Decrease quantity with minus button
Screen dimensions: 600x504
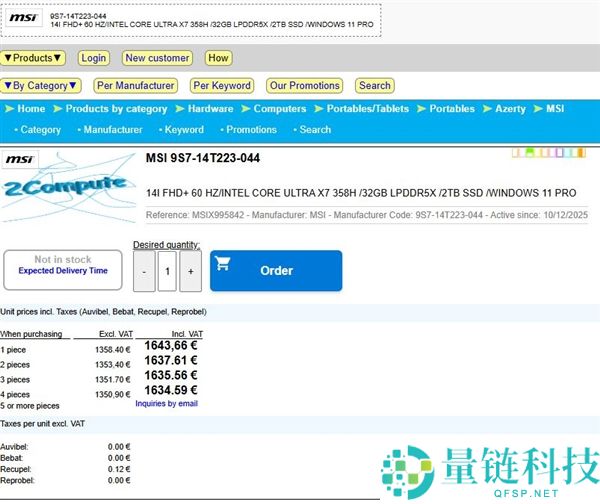tap(144, 271)
